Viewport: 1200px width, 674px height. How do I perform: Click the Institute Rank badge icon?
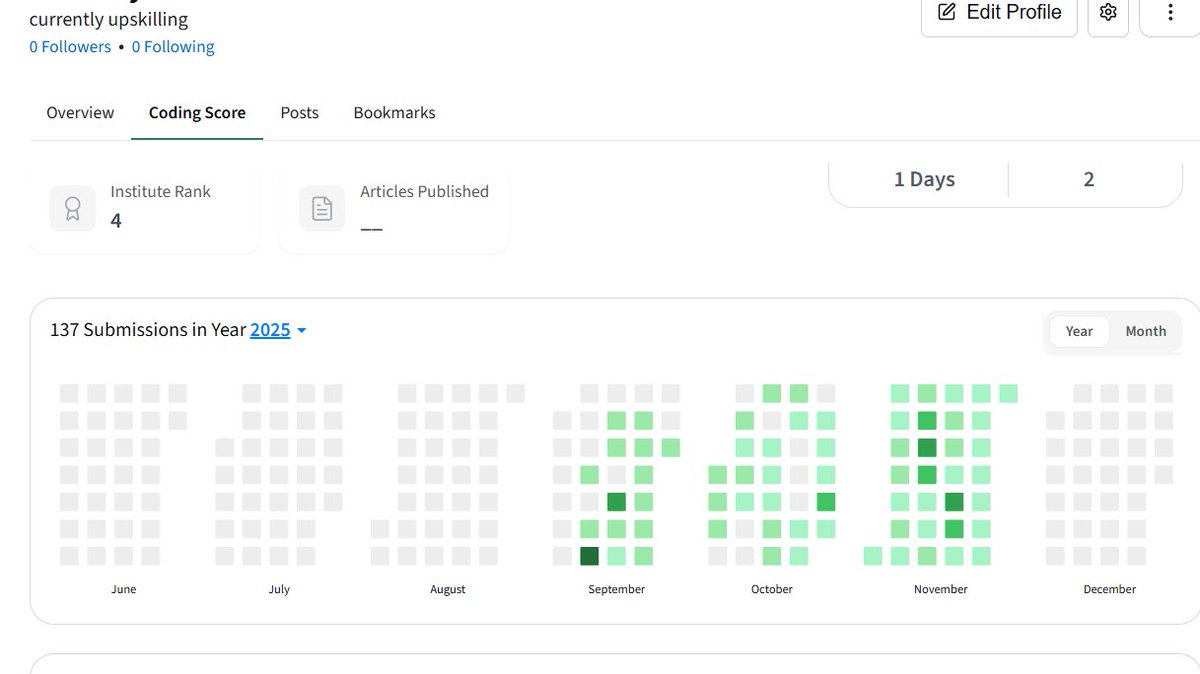(72, 208)
